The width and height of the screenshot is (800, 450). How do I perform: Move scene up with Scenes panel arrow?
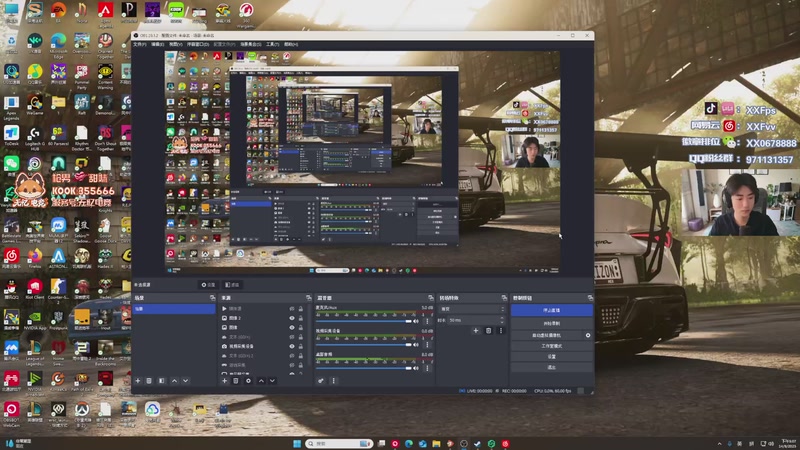coord(174,381)
